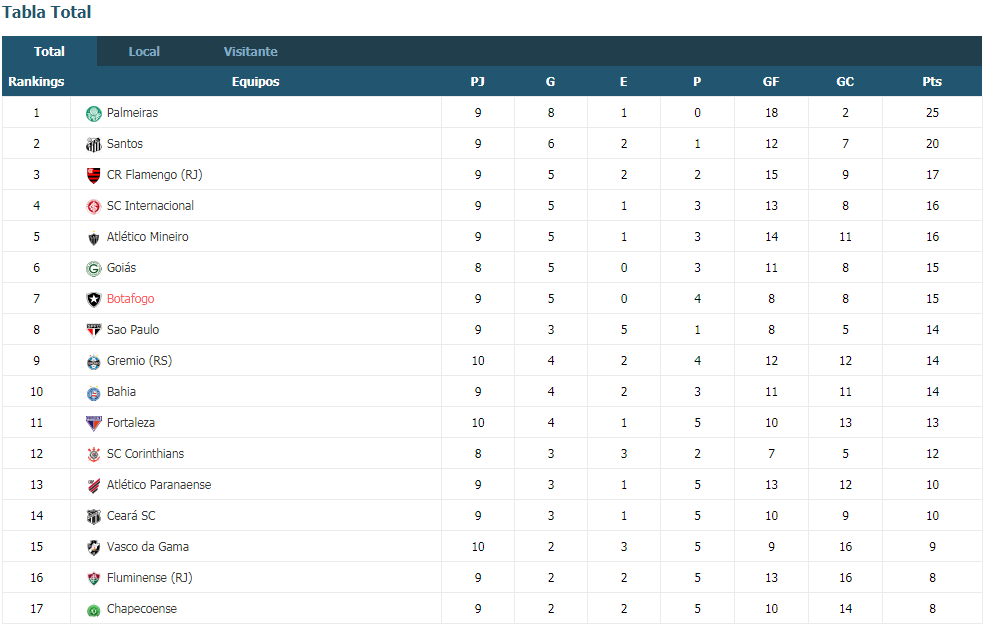The width and height of the screenshot is (985, 624).
Task: Click the Chapecoense crest icon
Action: tap(94, 610)
